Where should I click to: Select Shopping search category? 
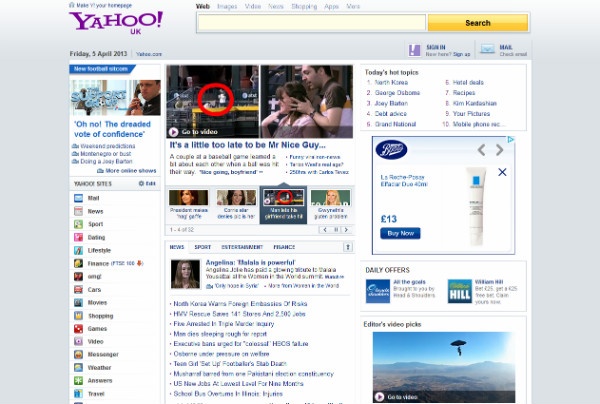tap(304, 7)
